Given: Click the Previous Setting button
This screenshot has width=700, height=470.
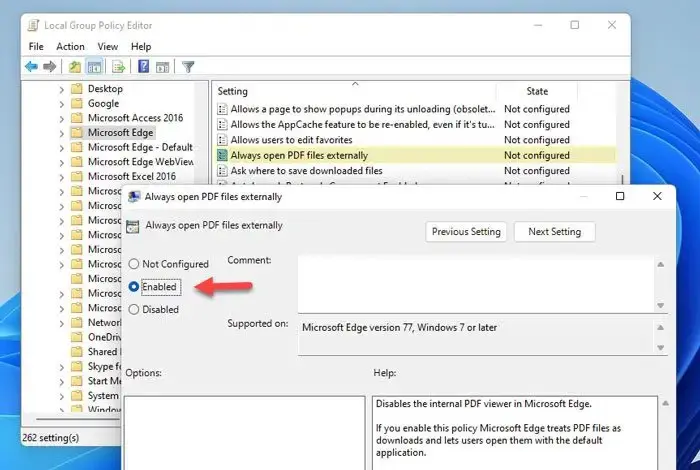Looking at the screenshot, I should [466, 232].
